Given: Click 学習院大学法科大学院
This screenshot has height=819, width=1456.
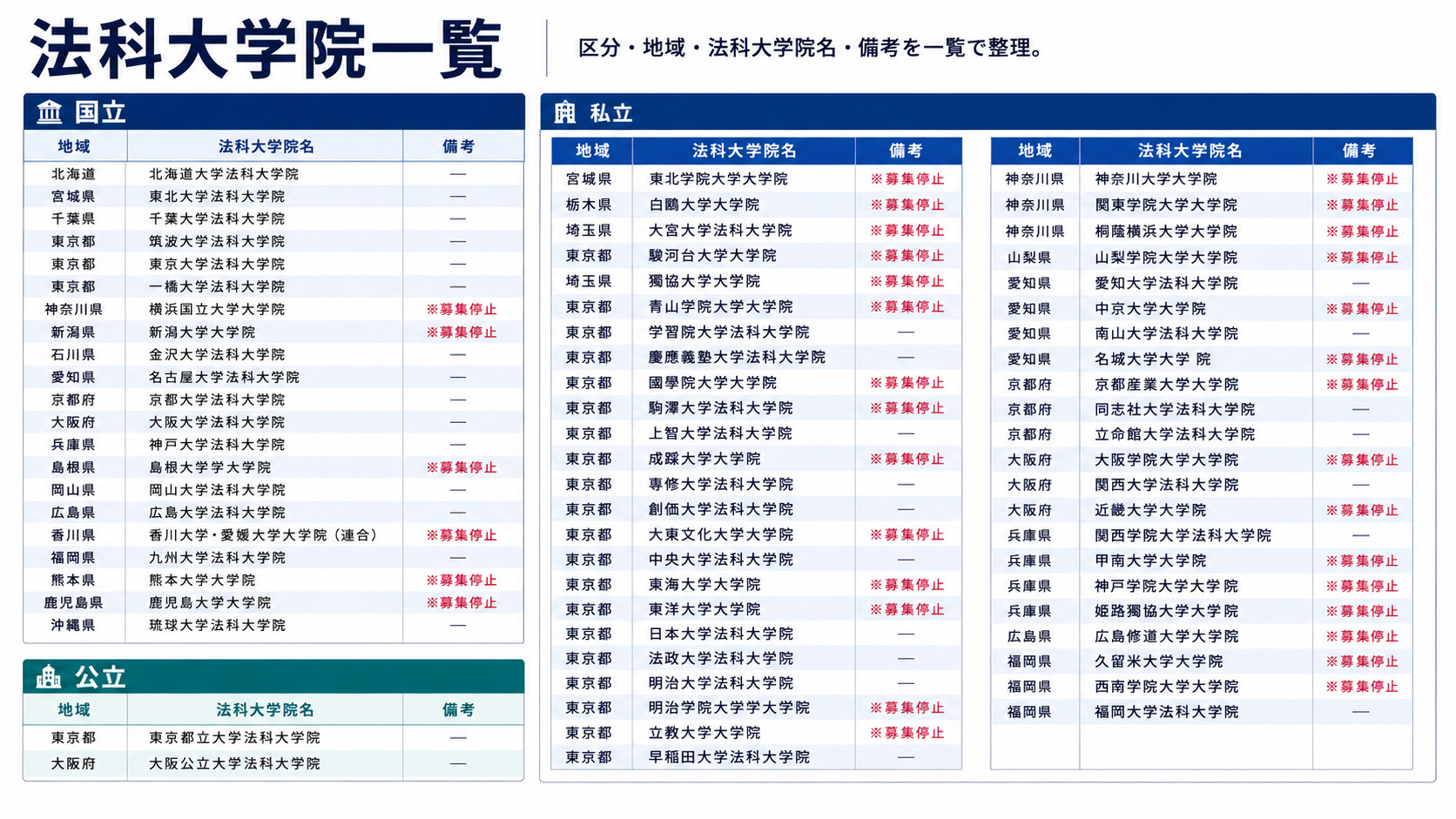Looking at the screenshot, I should click(x=729, y=332).
